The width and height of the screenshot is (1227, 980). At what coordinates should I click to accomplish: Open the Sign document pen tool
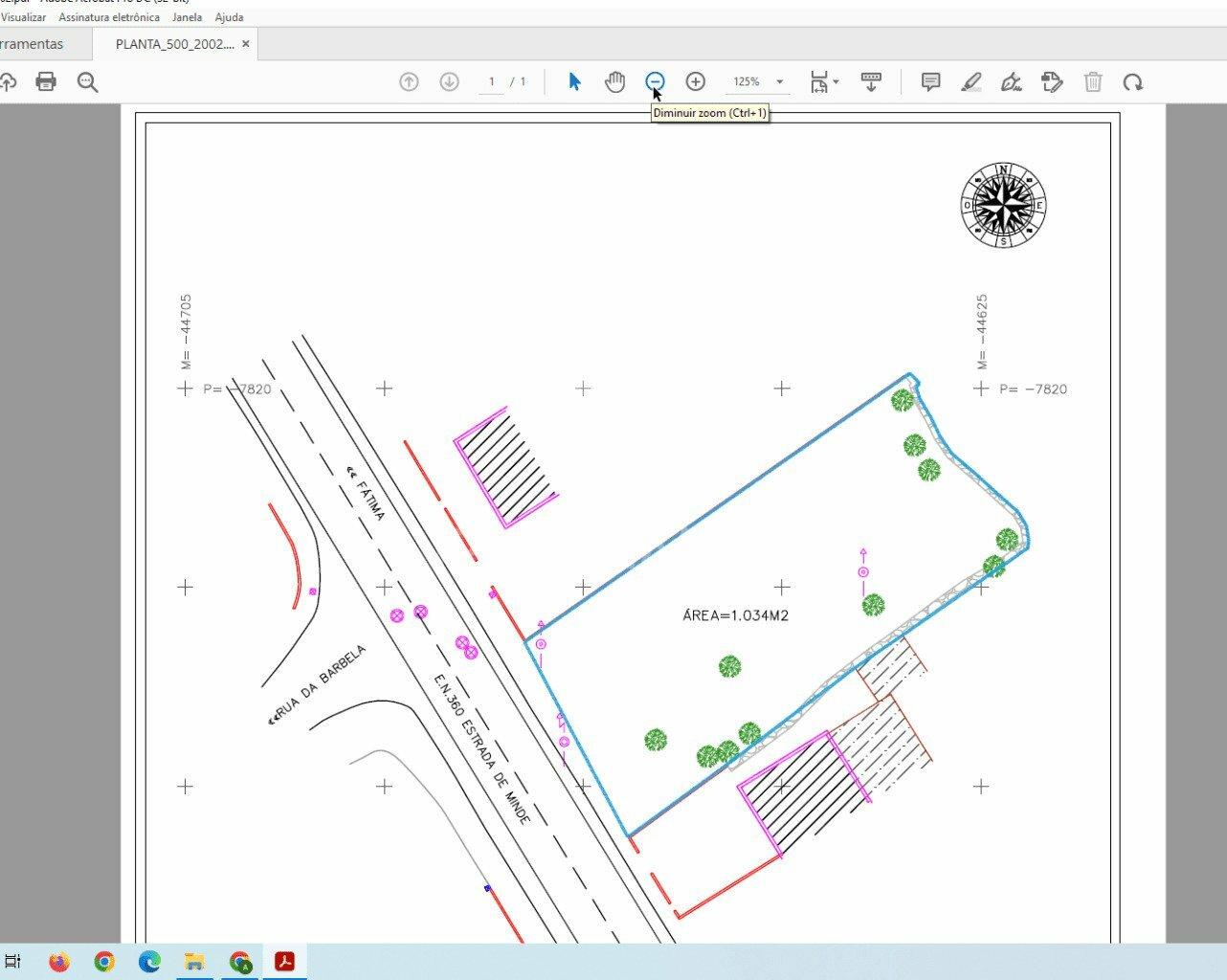click(x=1012, y=82)
